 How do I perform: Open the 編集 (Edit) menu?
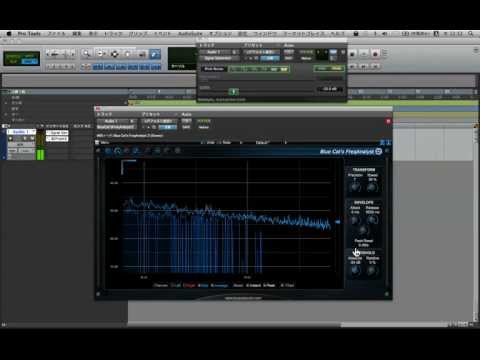77,34
